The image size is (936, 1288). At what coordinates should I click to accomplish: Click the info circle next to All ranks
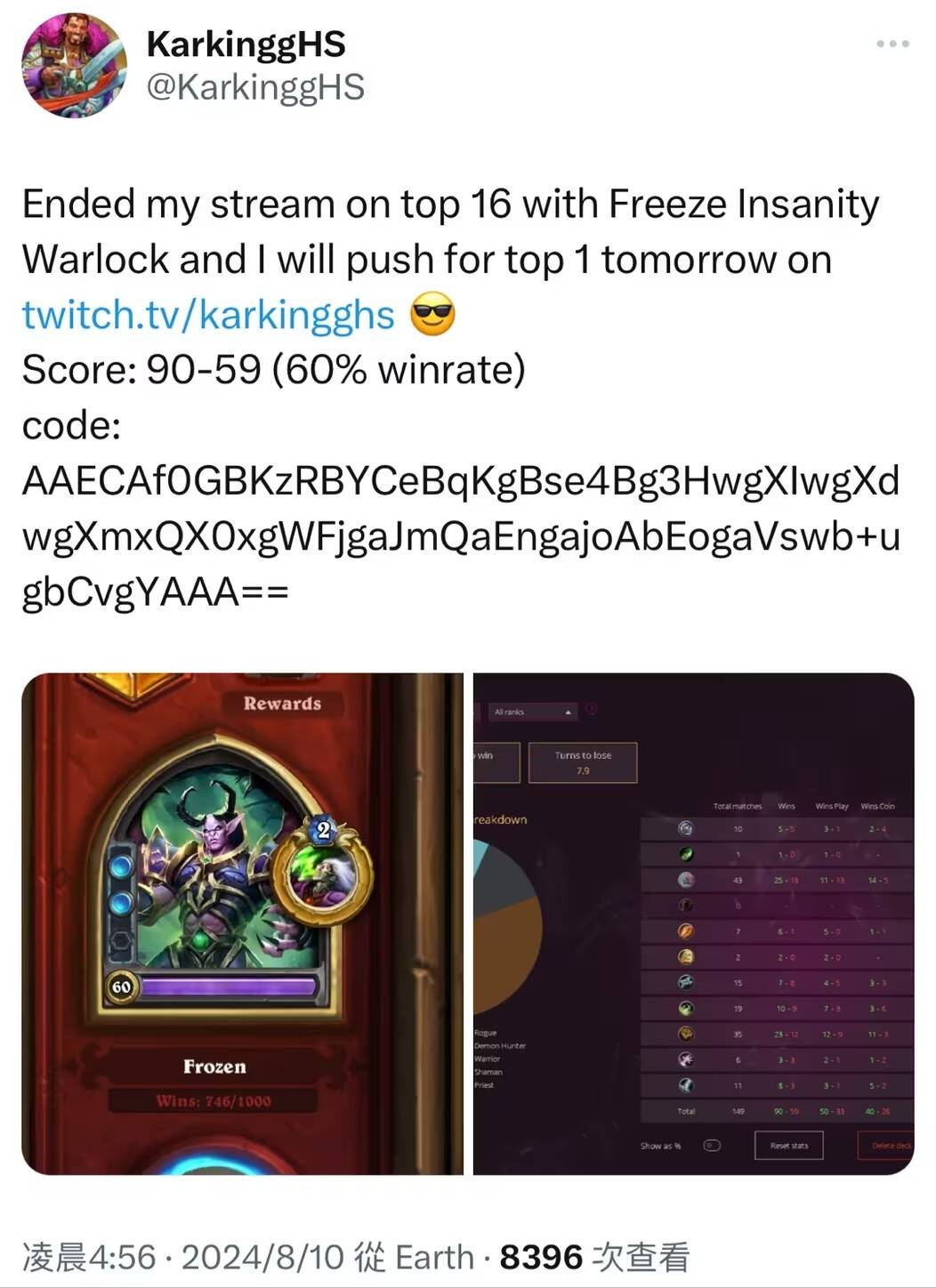[591, 710]
